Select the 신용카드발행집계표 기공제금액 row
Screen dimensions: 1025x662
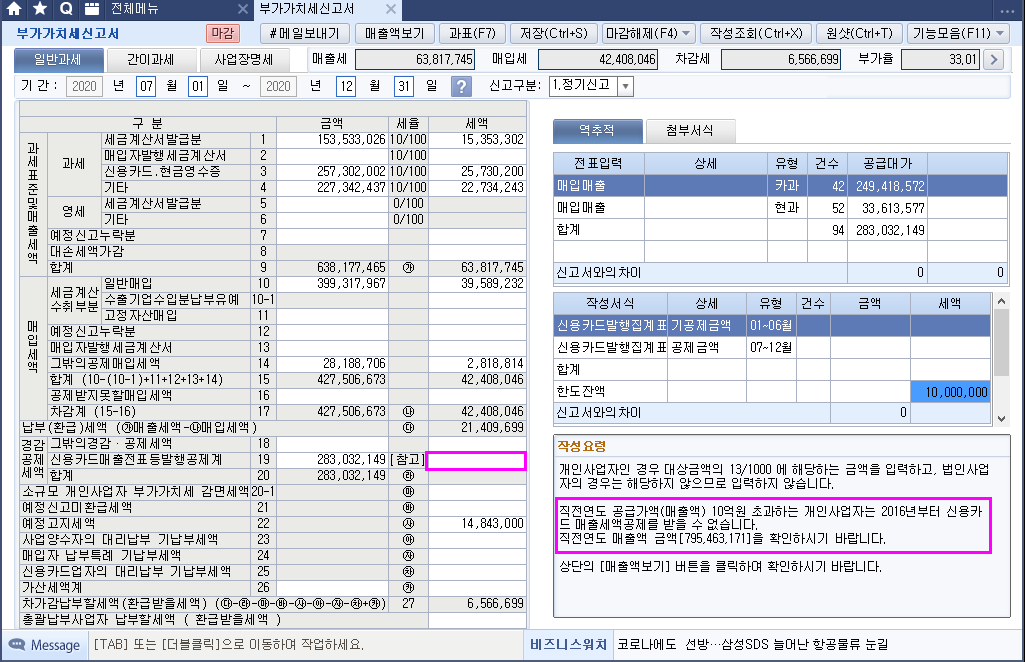(771, 325)
